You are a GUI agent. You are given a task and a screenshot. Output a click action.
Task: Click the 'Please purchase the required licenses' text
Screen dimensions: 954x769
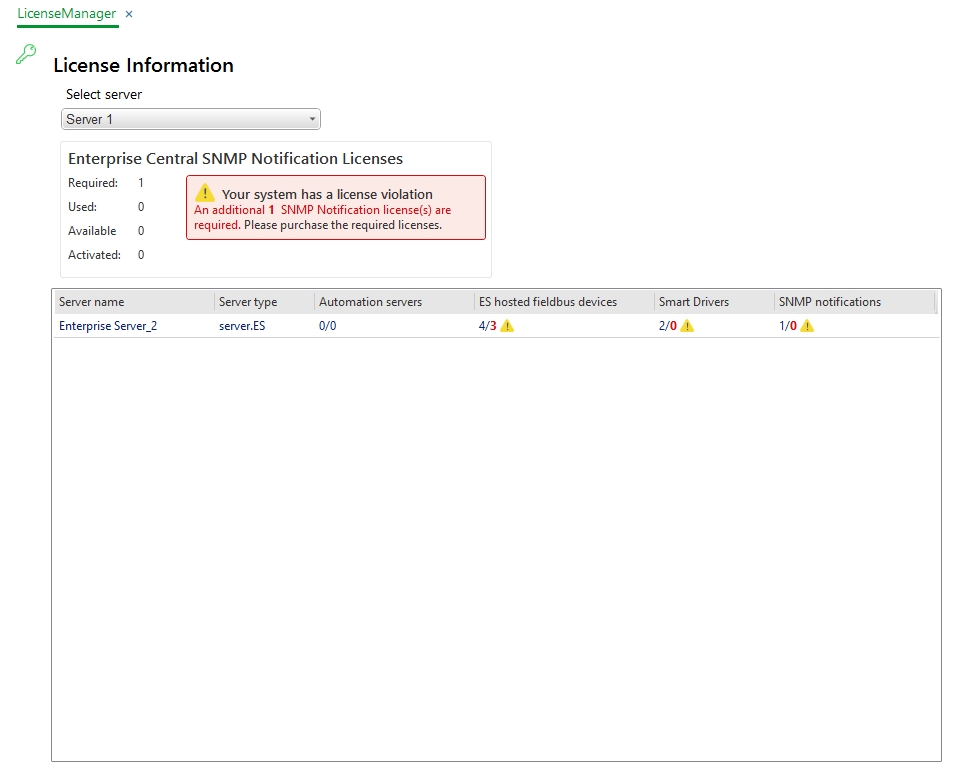(343, 225)
